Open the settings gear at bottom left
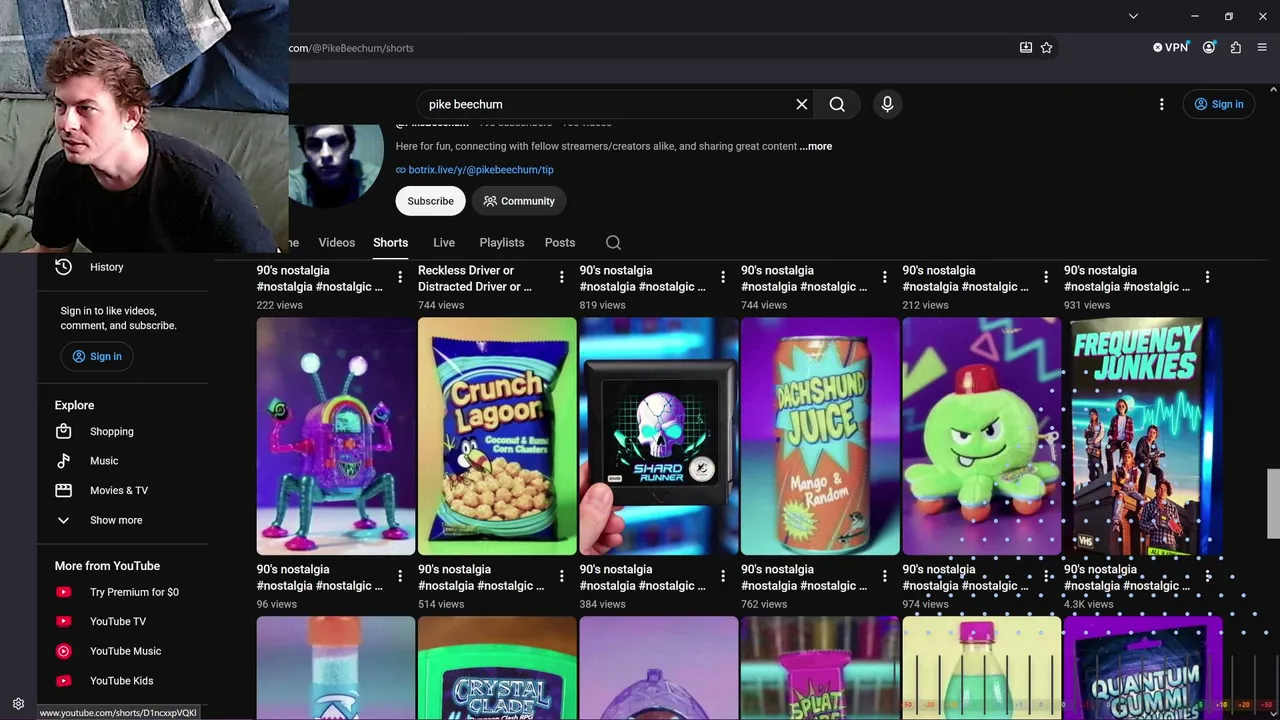1280x720 pixels. point(18,704)
